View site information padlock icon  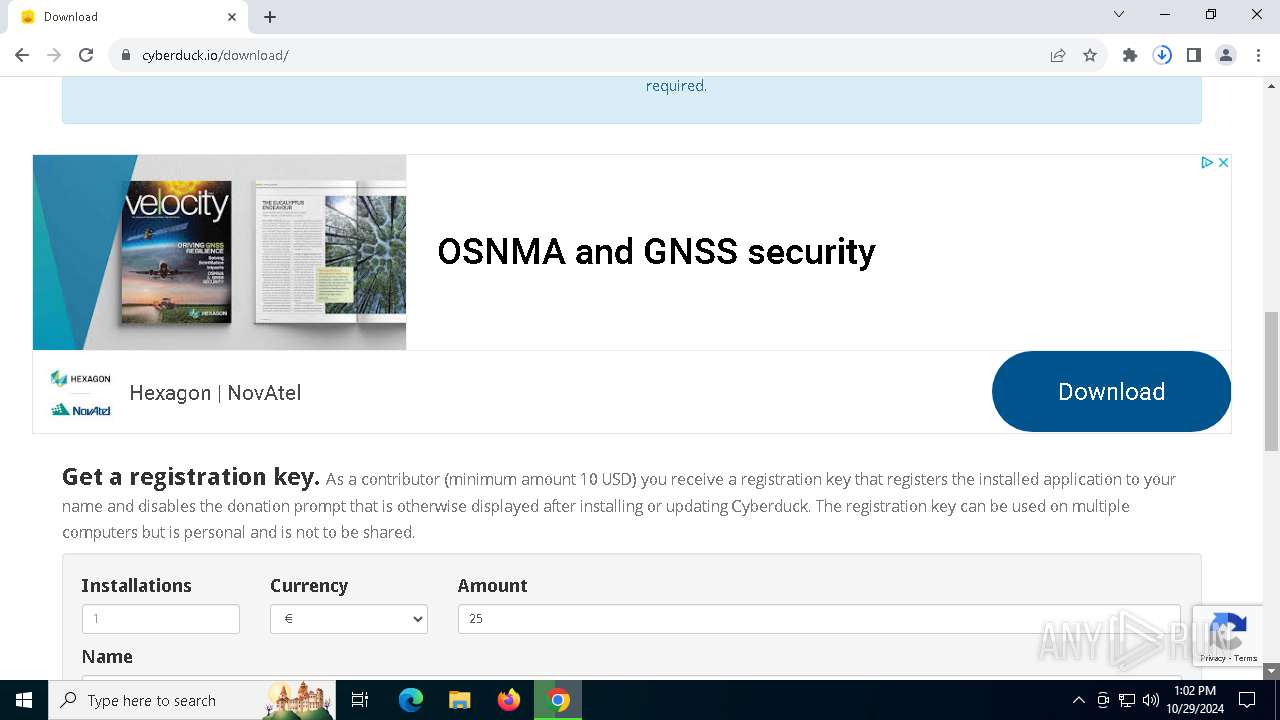tap(126, 55)
